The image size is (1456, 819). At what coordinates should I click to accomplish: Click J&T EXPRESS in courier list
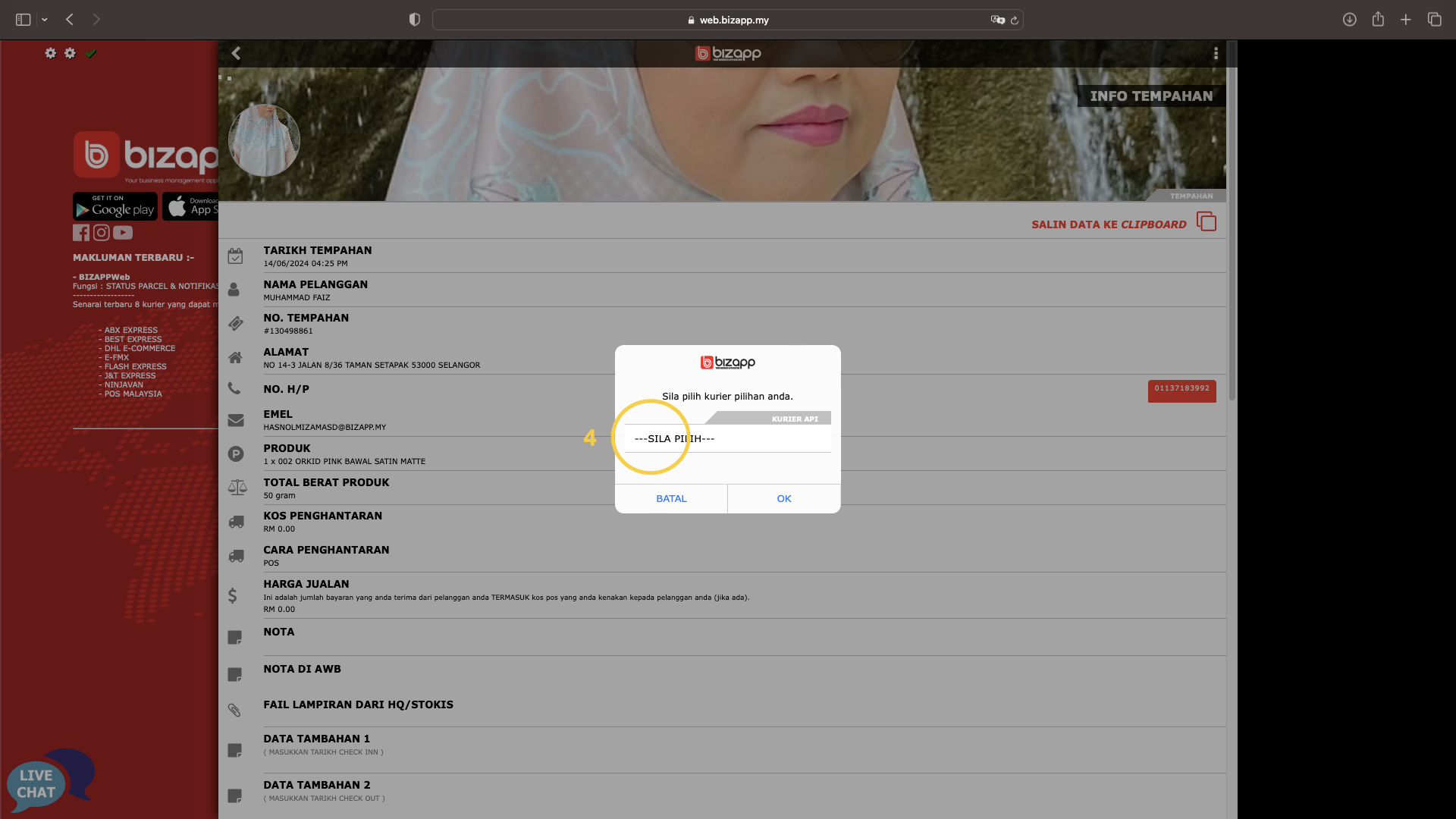tap(130, 376)
